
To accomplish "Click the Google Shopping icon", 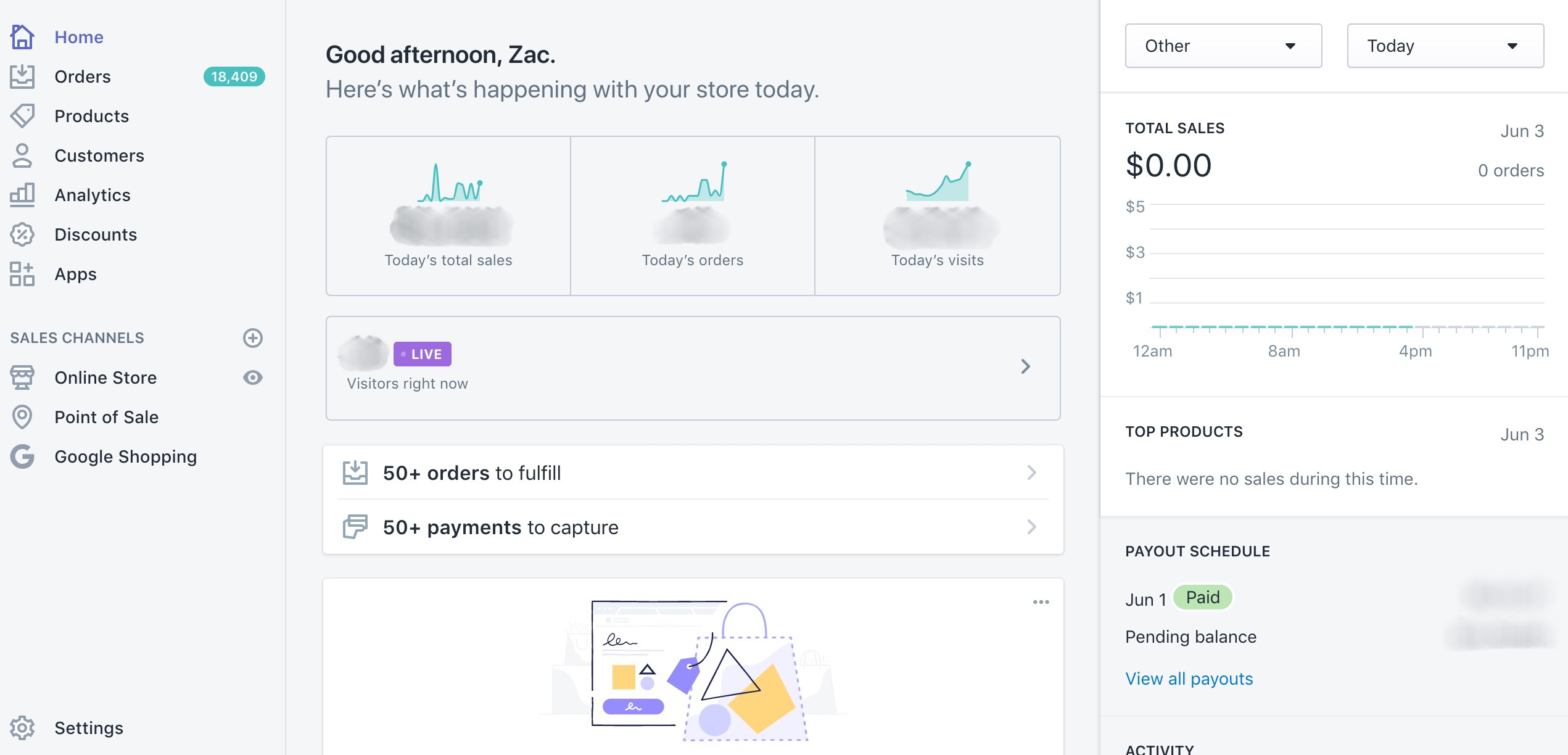I will 22,456.
